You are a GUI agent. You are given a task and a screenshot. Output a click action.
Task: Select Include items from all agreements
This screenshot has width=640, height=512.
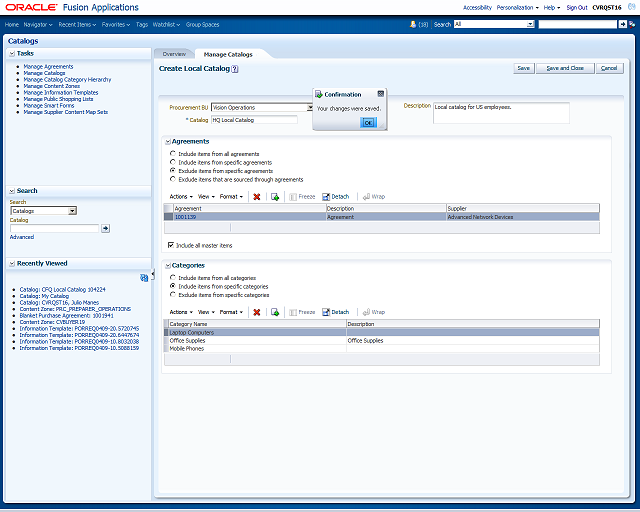point(173,154)
